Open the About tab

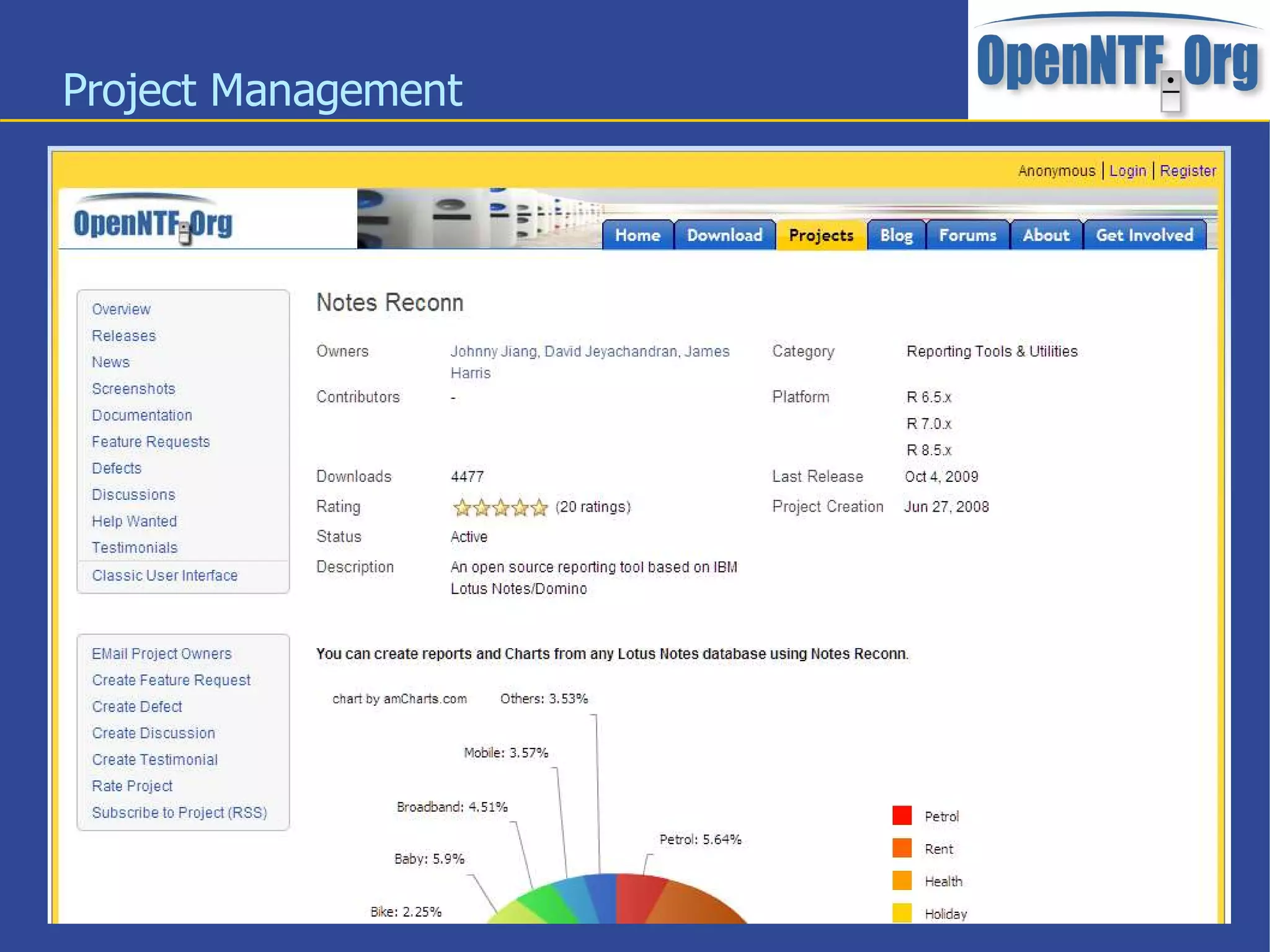click(x=1046, y=235)
